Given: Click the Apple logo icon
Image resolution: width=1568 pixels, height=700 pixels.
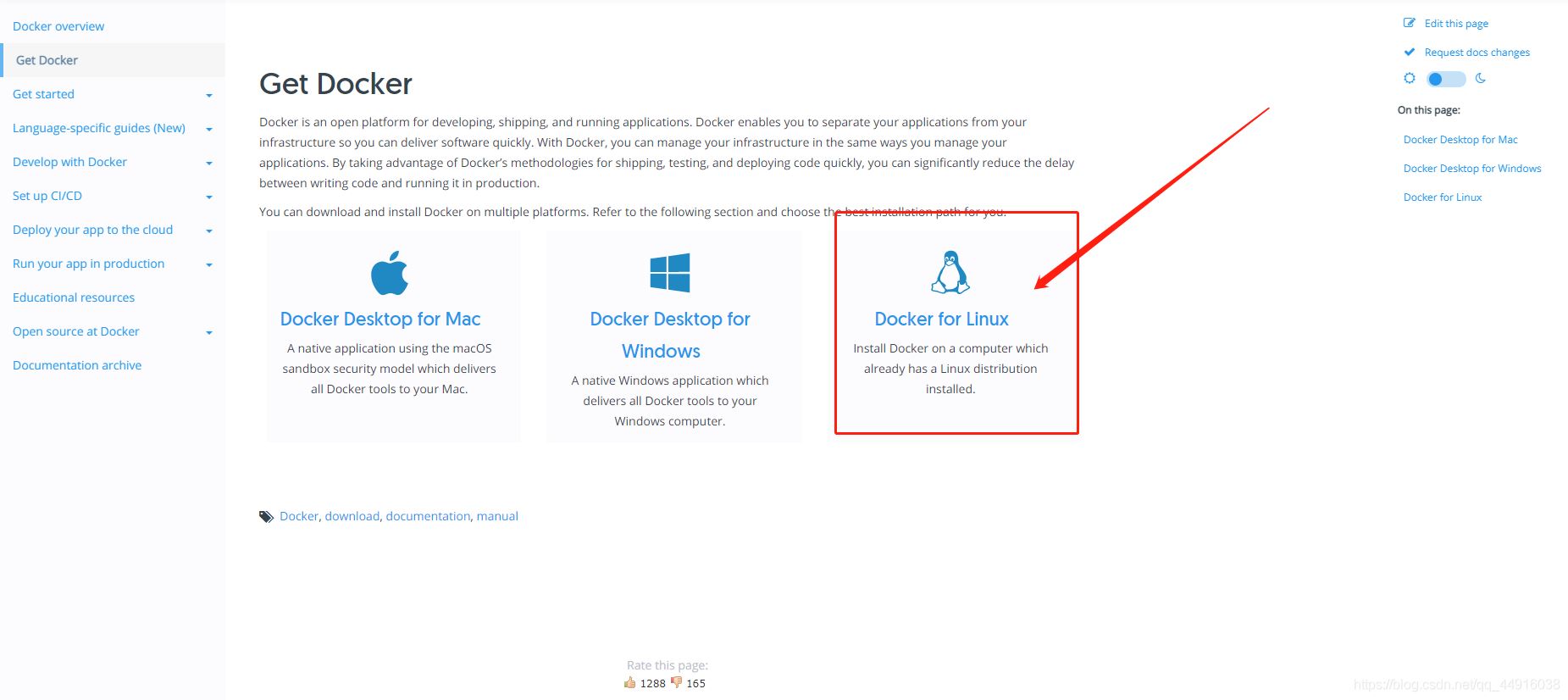Looking at the screenshot, I should click(390, 273).
